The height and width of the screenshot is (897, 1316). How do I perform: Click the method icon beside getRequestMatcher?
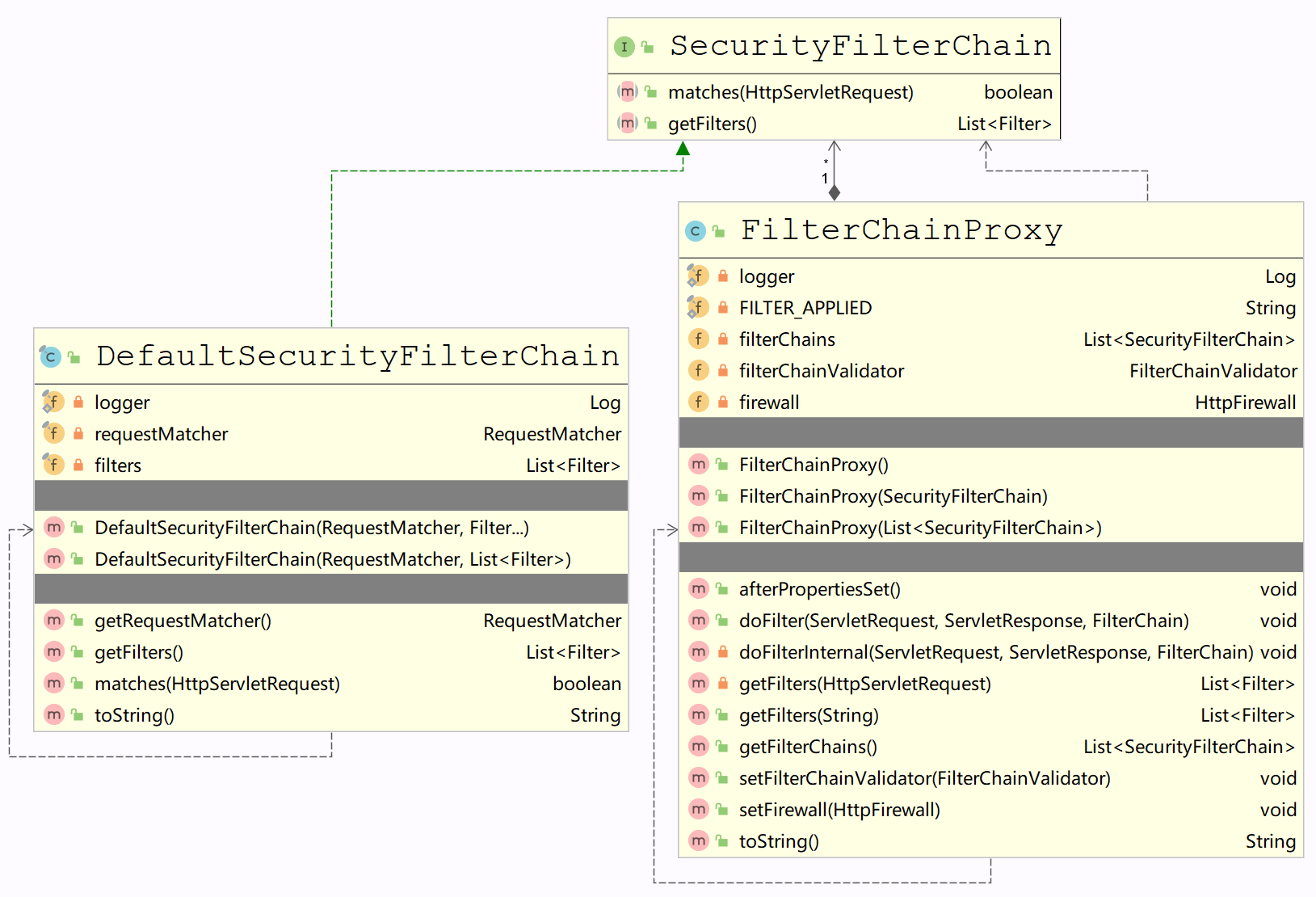click(53, 621)
